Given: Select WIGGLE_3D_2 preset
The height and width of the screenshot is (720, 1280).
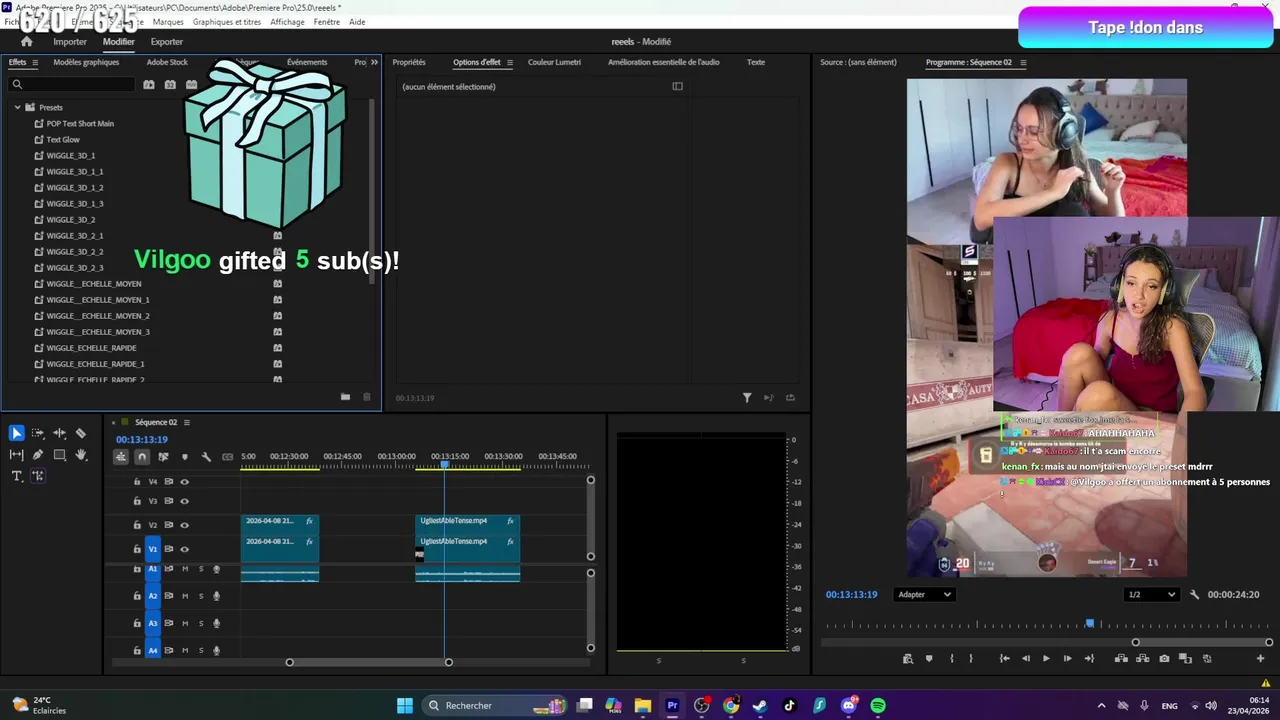Looking at the screenshot, I should click(71, 219).
